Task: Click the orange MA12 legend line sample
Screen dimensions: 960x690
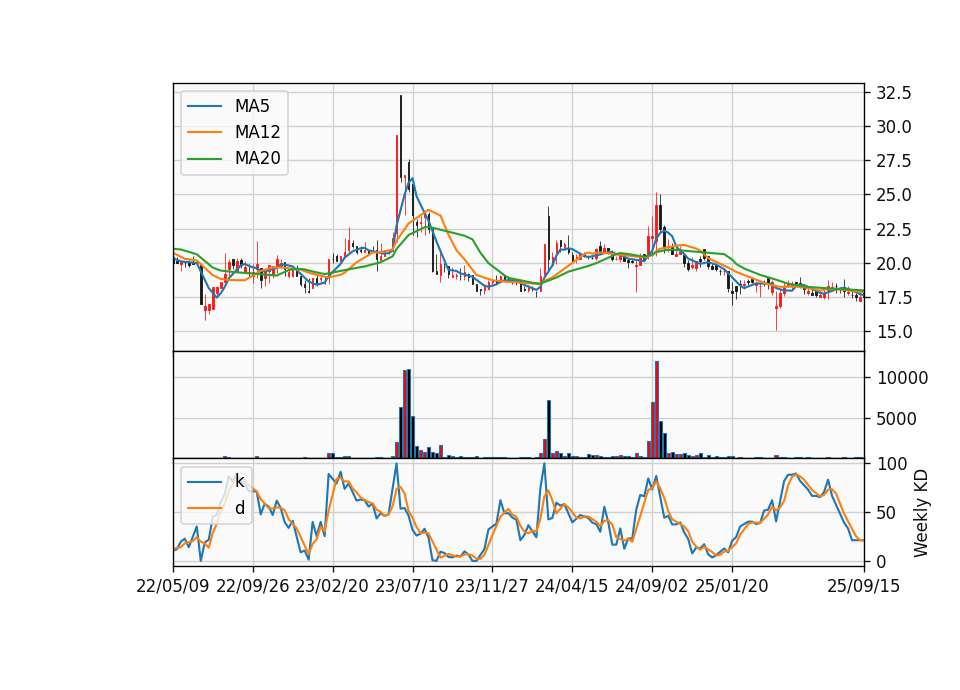Action: click(204, 132)
